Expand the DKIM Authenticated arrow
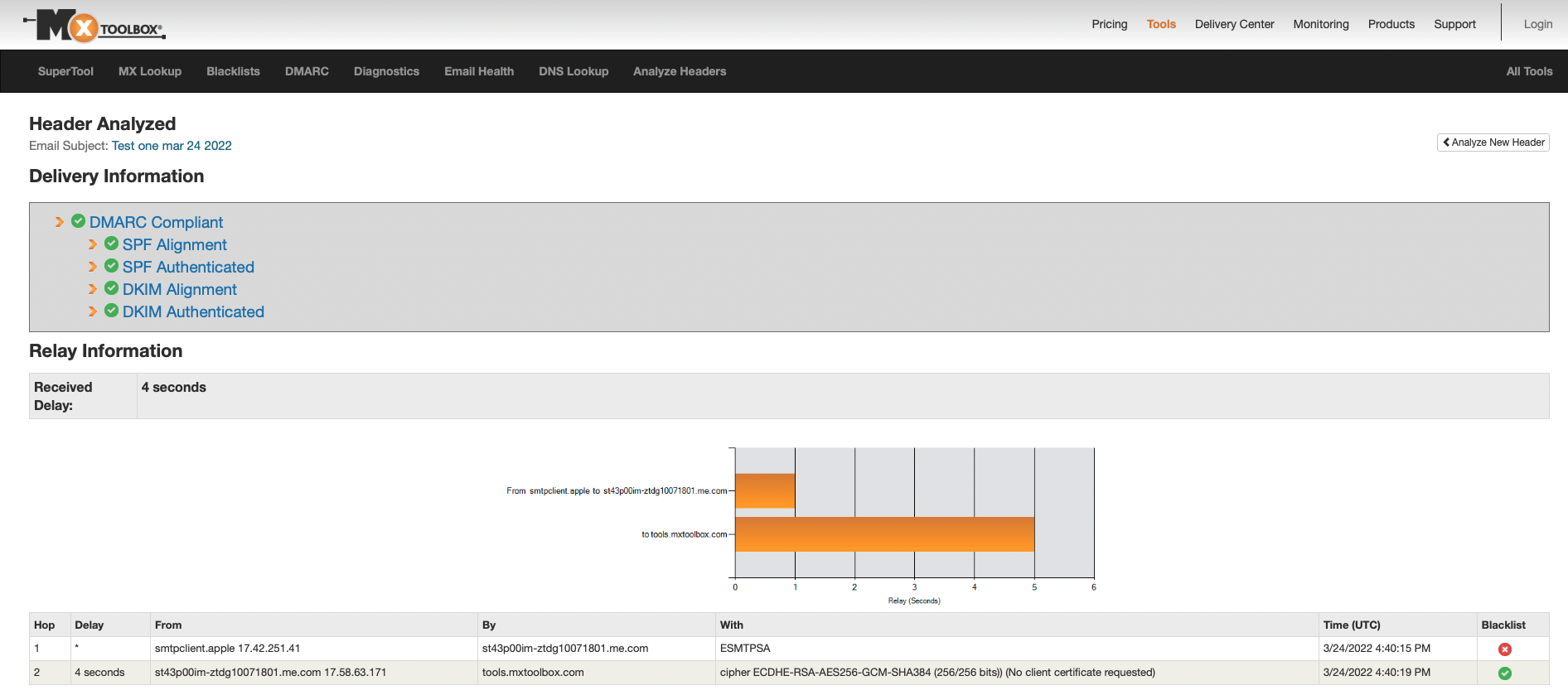 click(x=93, y=311)
